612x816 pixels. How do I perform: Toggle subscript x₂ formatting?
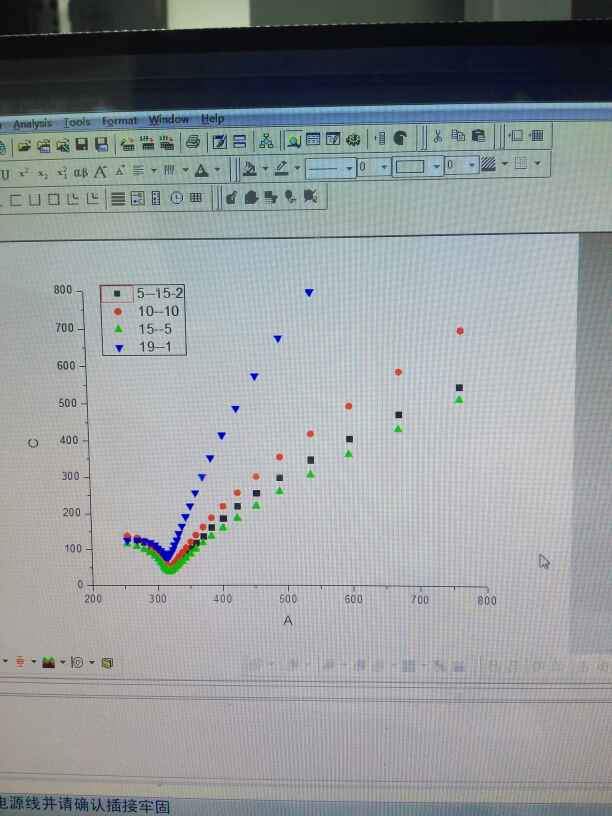click(x=43, y=173)
